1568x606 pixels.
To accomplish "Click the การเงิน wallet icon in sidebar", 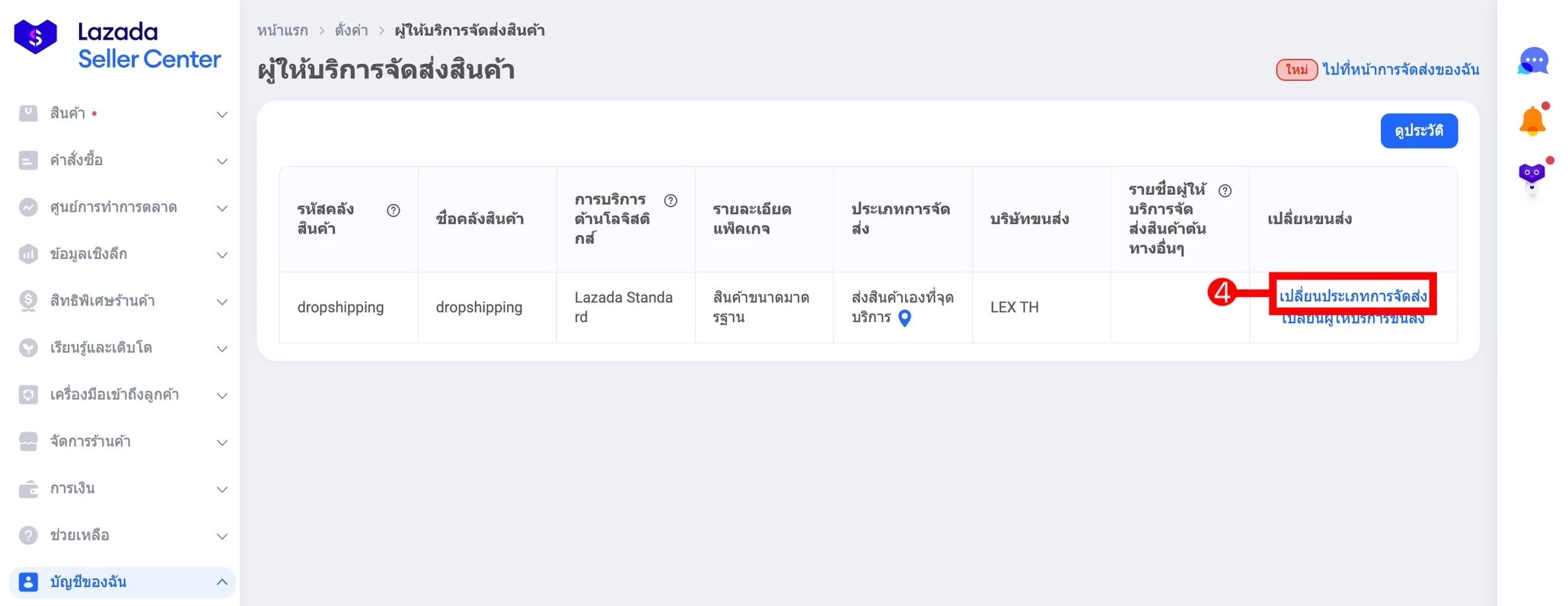I will 28,488.
